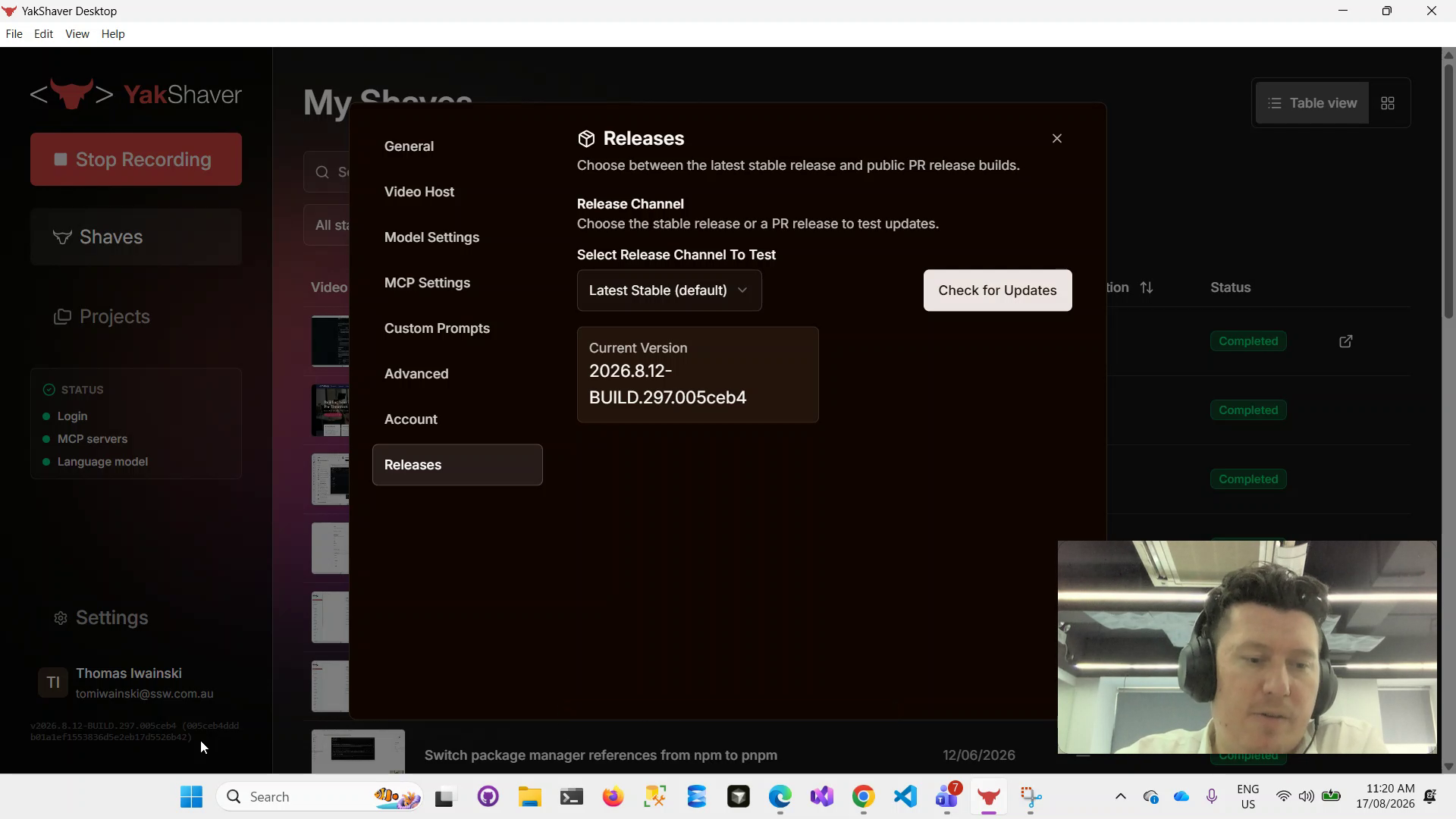This screenshot has height=819, width=1456.
Task: Open the View menu
Action: (x=77, y=34)
